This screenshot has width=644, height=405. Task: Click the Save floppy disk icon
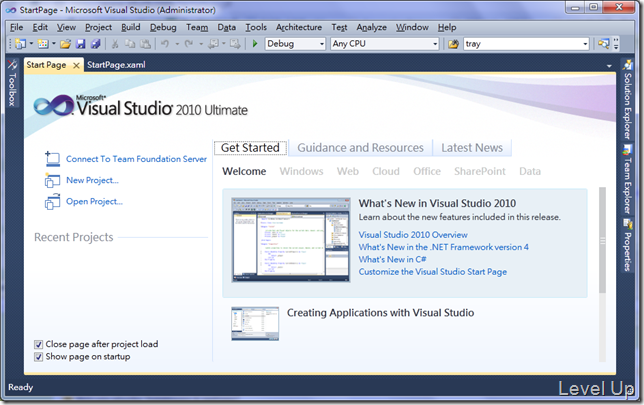(x=80, y=44)
